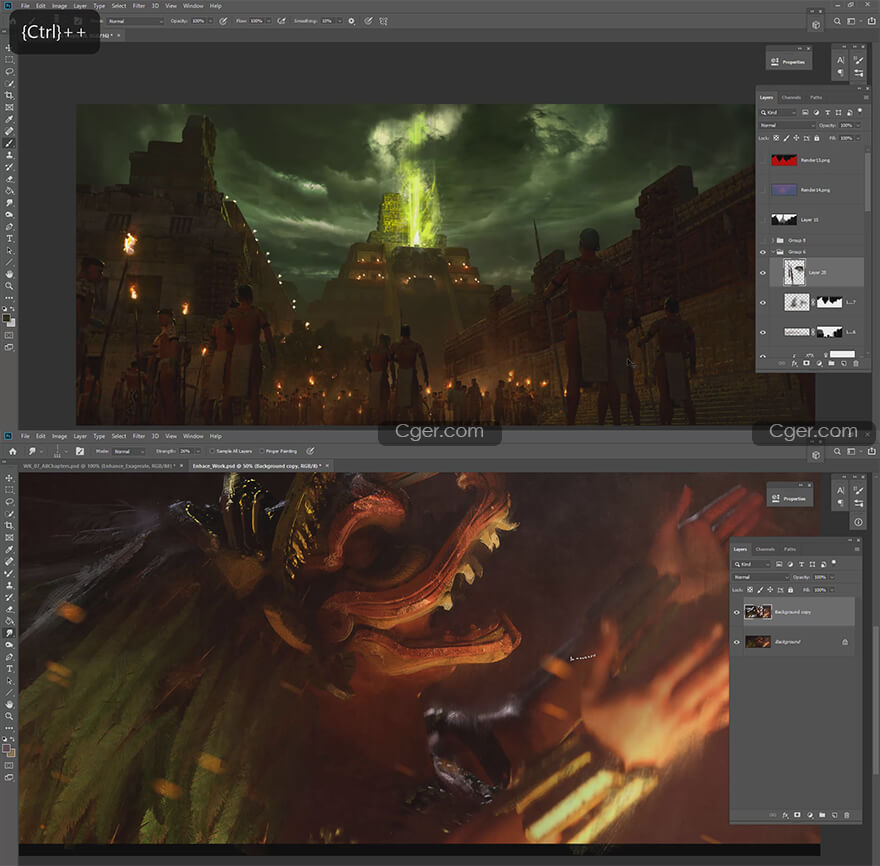Open brush settings gear in top options bar
This screenshot has width=880, height=866.
coord(351,21)
